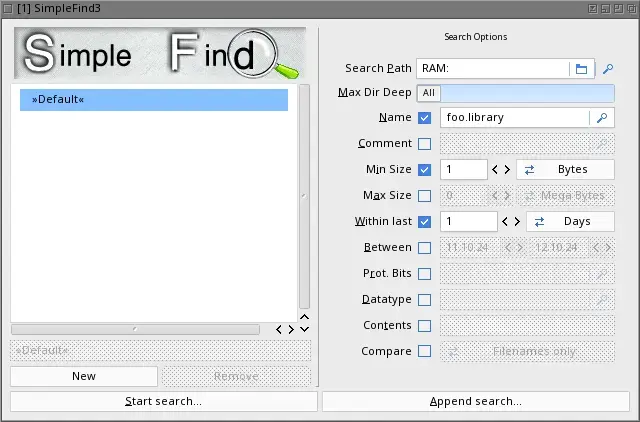Image resolution: width=640 pixels, height=422 pixels.
Task: Open the folder browser for Search Path
Action: (x=581, y=69)
